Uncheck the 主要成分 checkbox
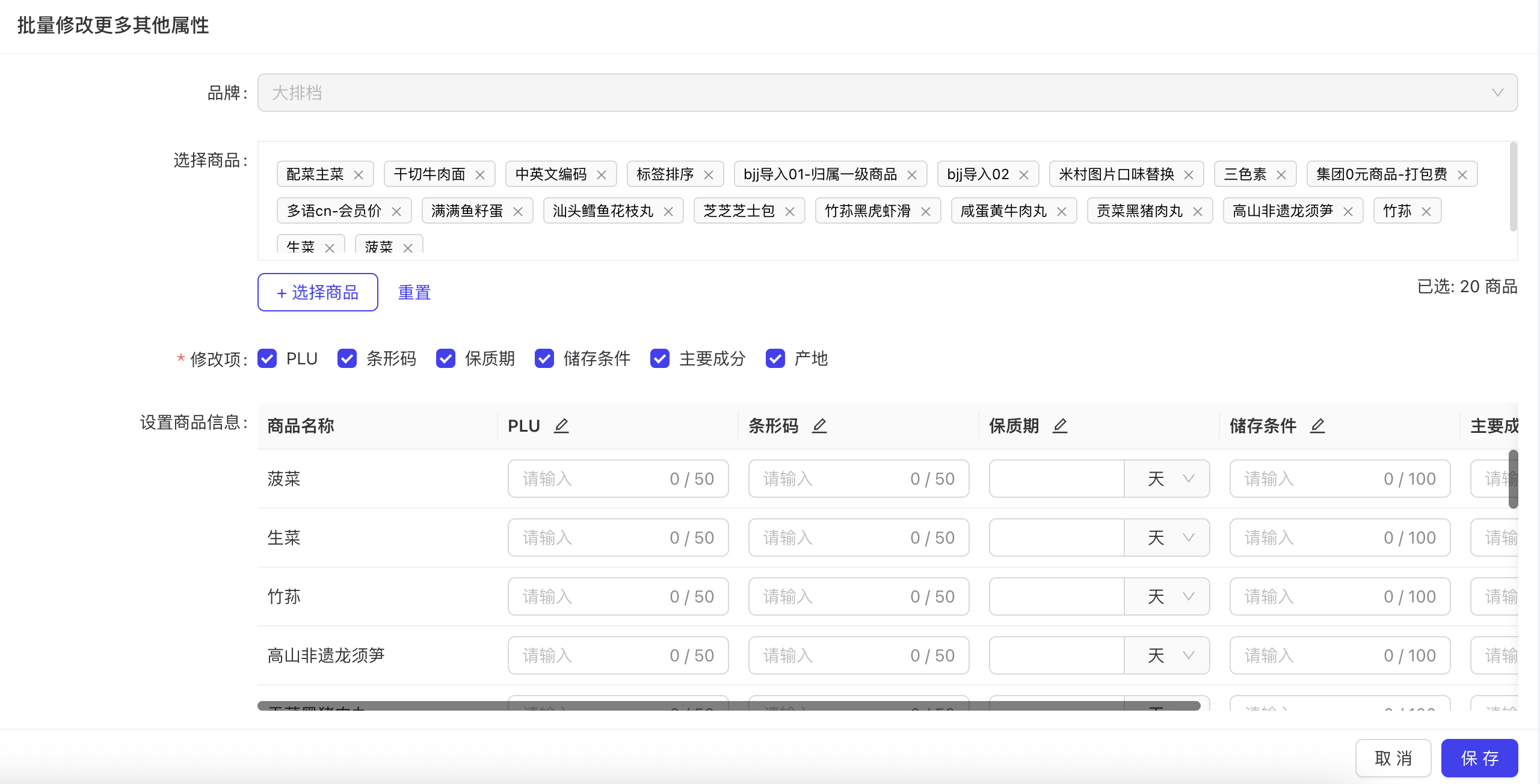 click(x=660, y=358)
